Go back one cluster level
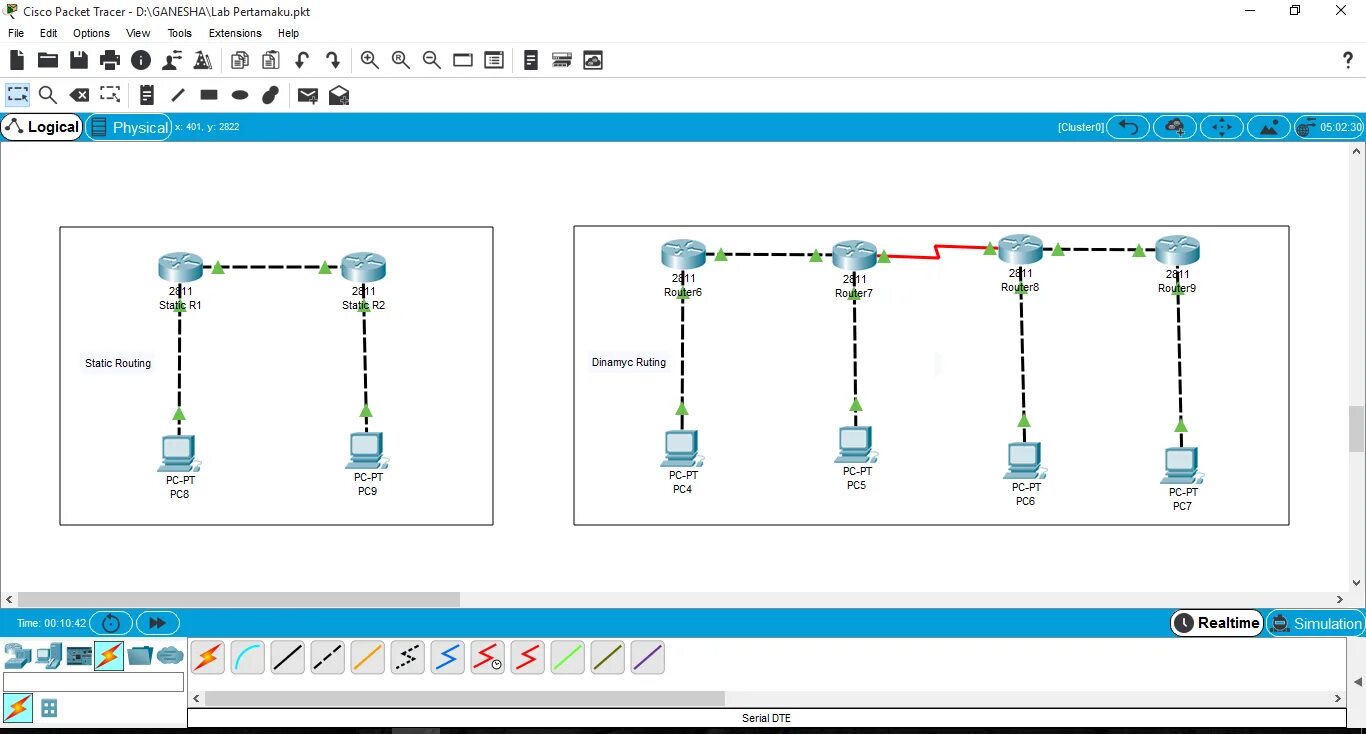The height and width of the screenshot is (734, 1366). point(1128,127)
